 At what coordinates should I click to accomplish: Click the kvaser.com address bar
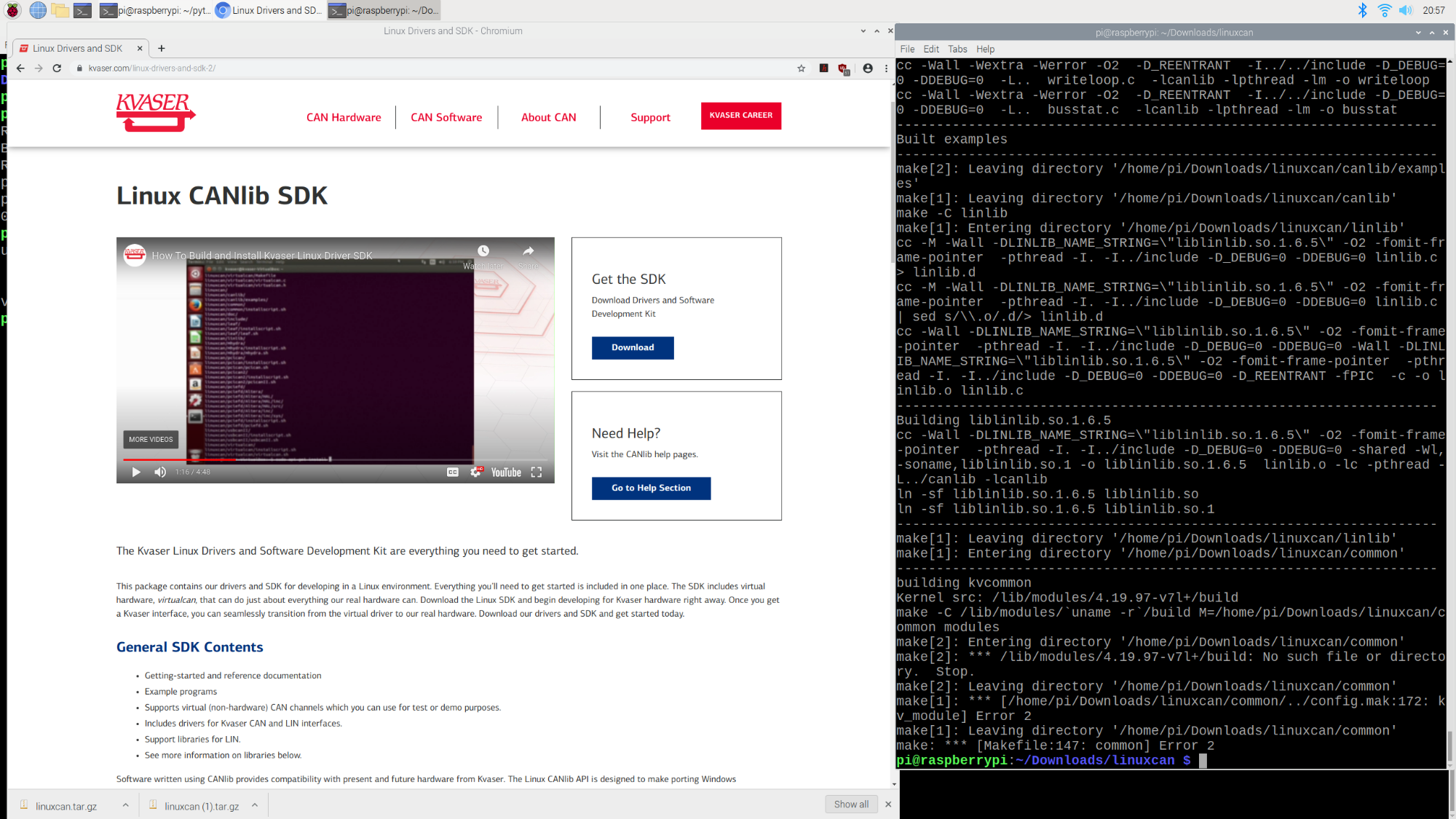(437, 68)
